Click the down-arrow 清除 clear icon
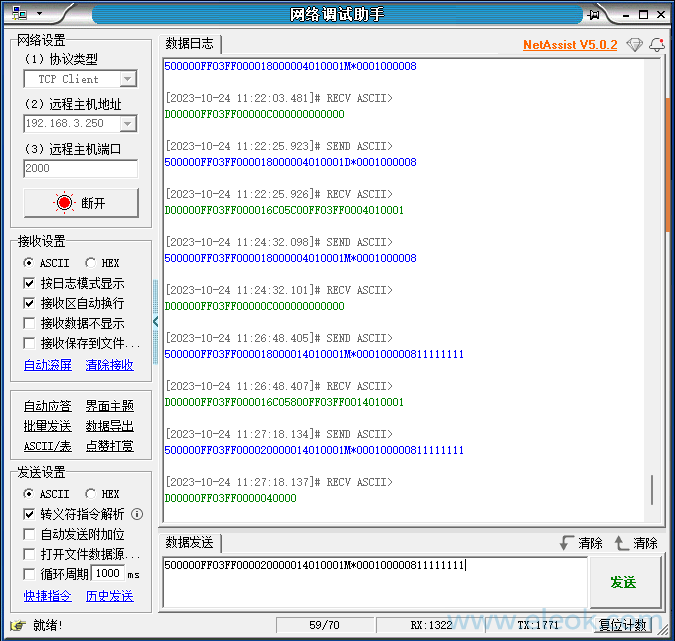 click(x=568, y=543)
